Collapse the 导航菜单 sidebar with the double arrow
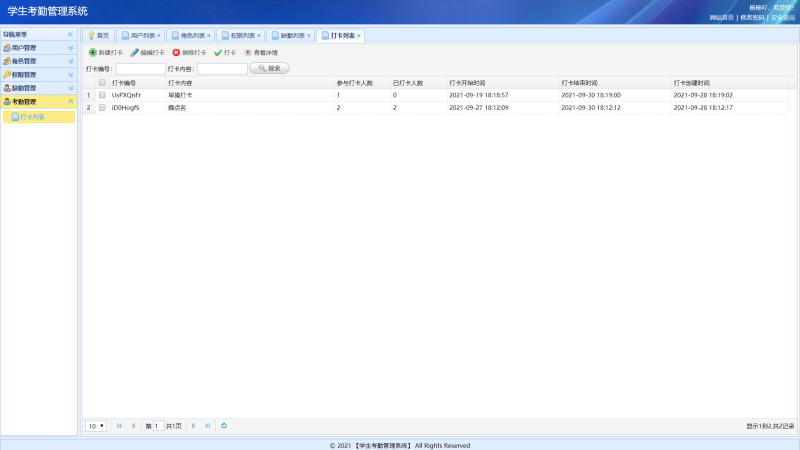Viewport: 800px width, 450px height. tap(70, 34)
